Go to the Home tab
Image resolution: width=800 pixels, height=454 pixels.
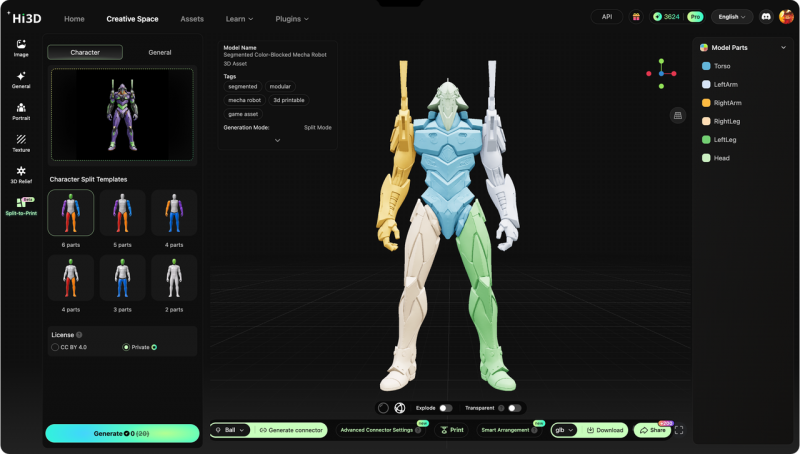tap(74, 19)
